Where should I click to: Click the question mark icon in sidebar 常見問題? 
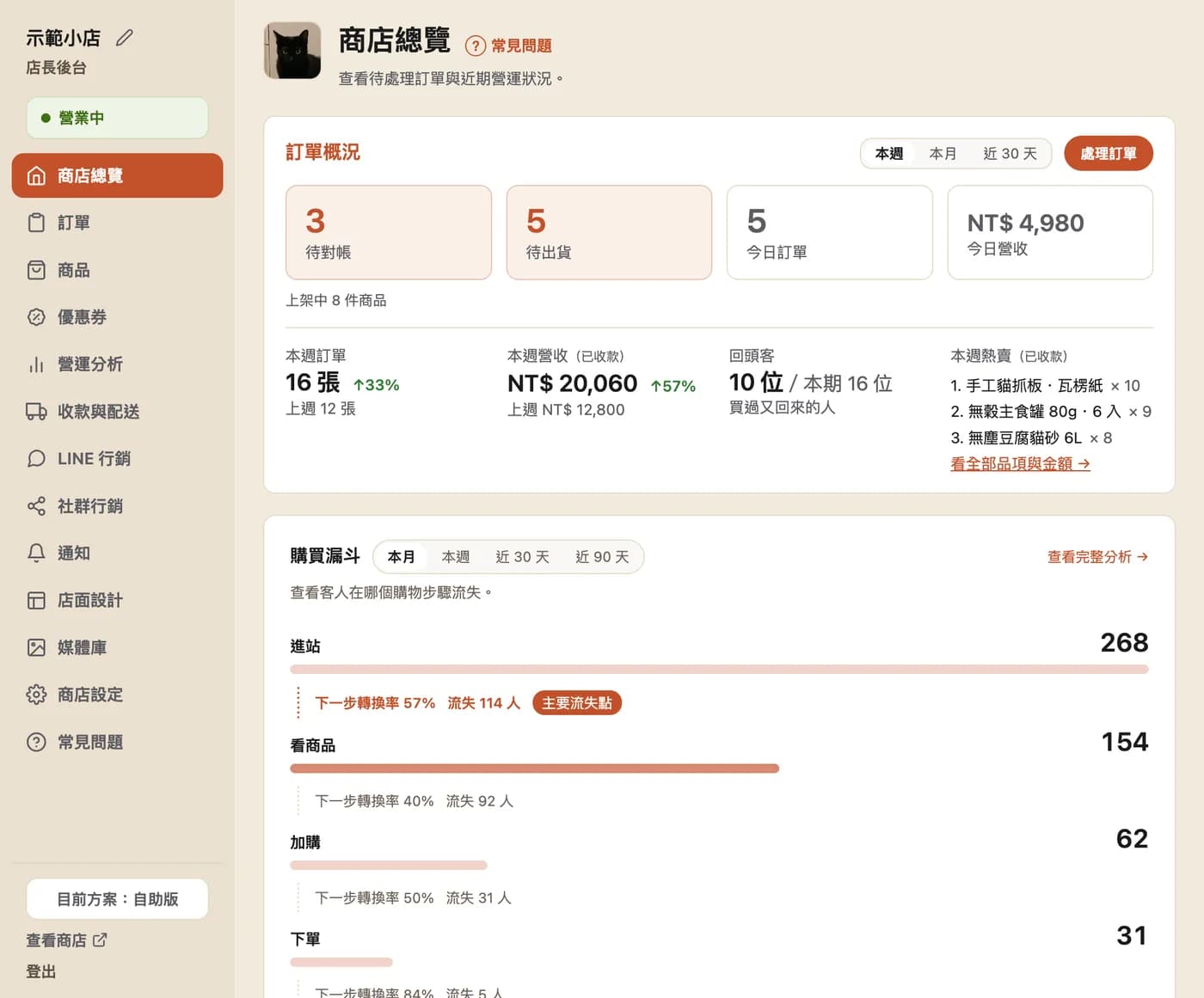[36, 742]
